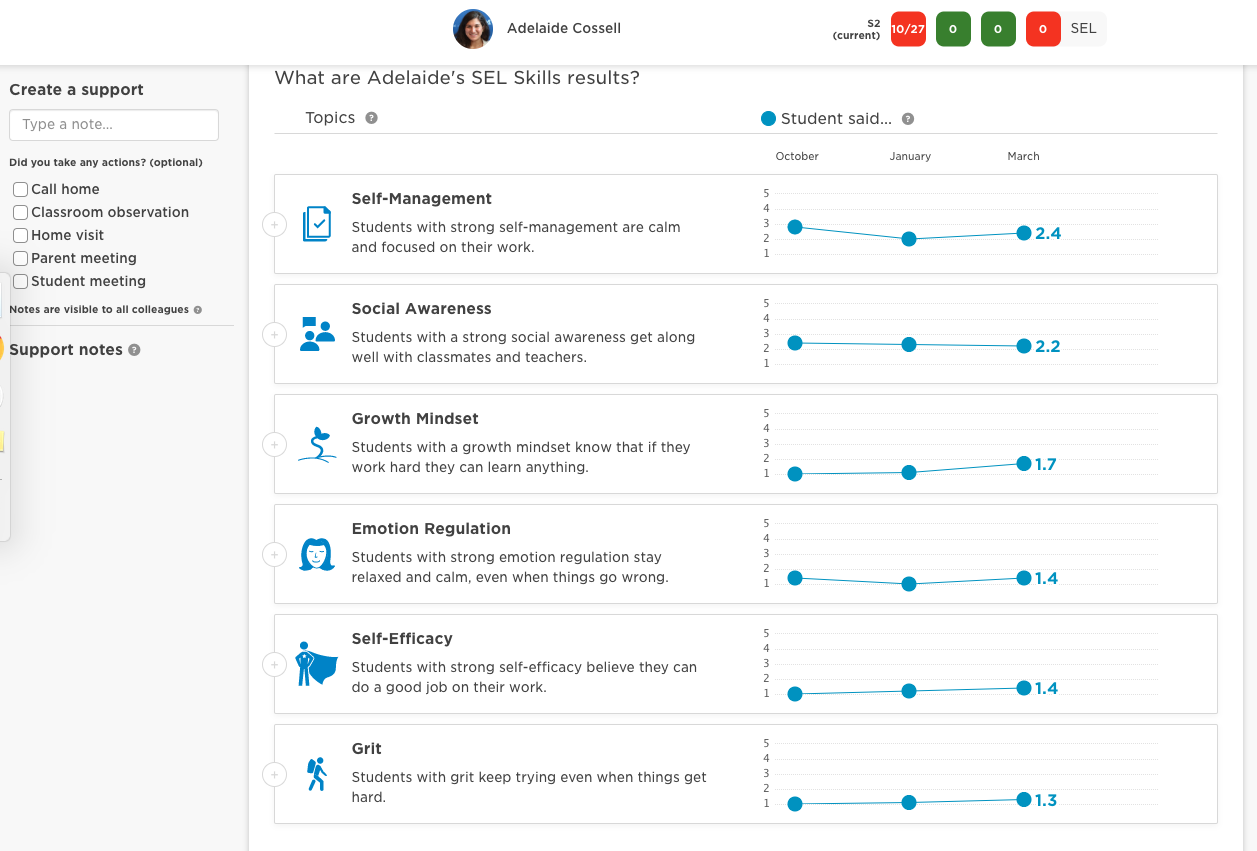The height and width of the screenshot is (851, 1257).
Task: Click the Growth Mindset score 1.7
Action: click(x=1046, y=465)
